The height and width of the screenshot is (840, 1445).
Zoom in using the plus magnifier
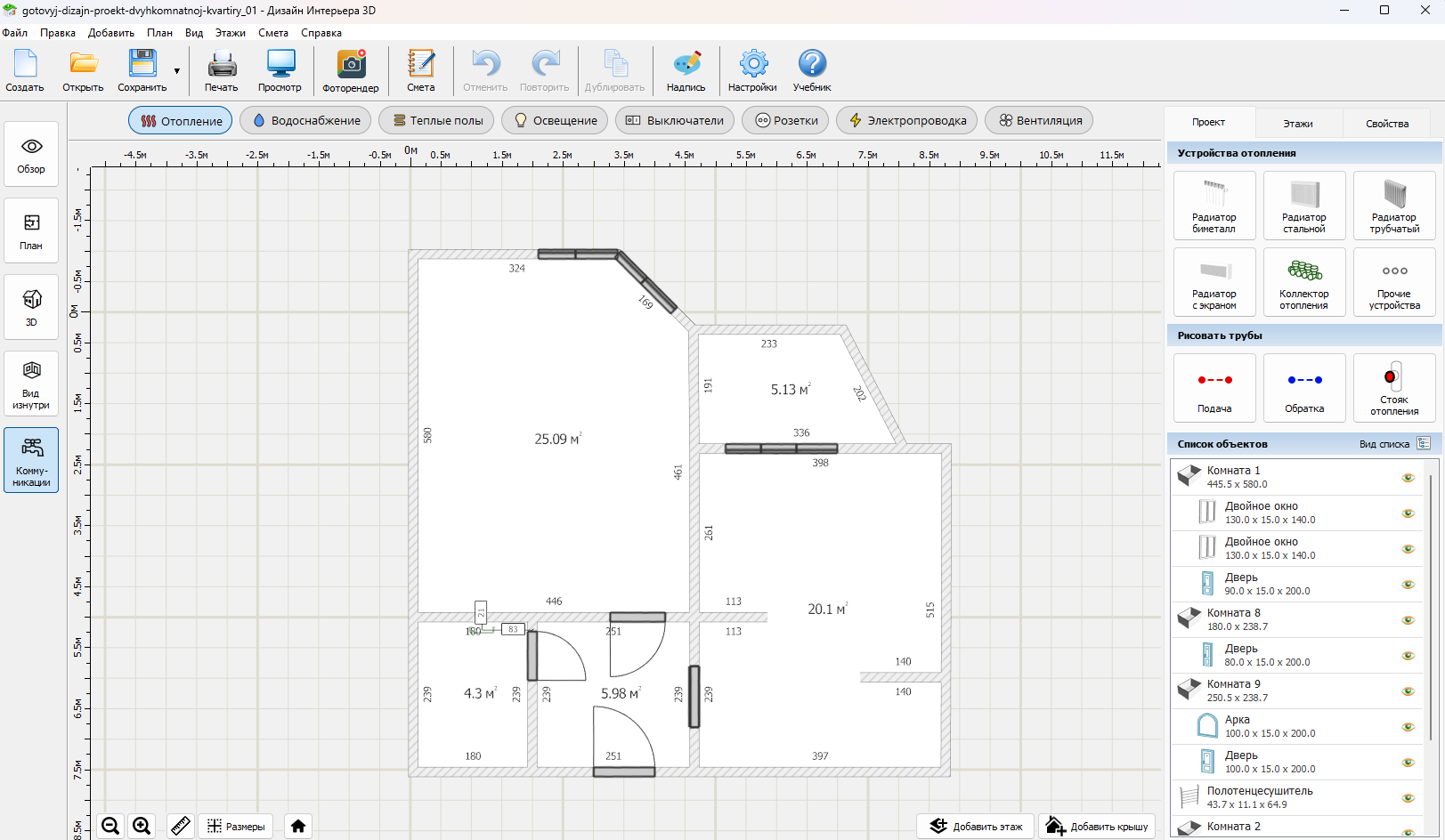coord(142,826)
